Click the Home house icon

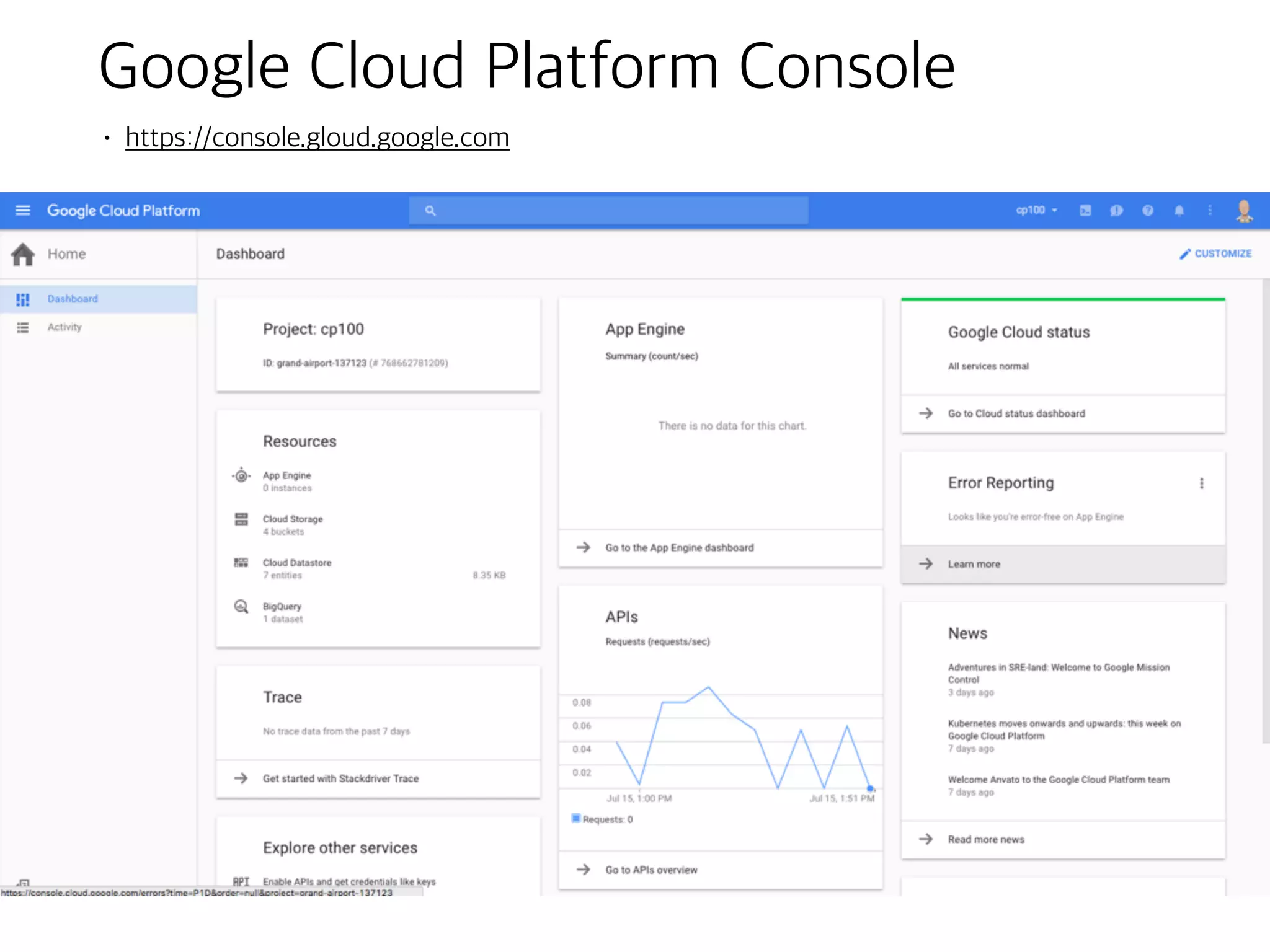pyautogui.click(x=23, y=254)
